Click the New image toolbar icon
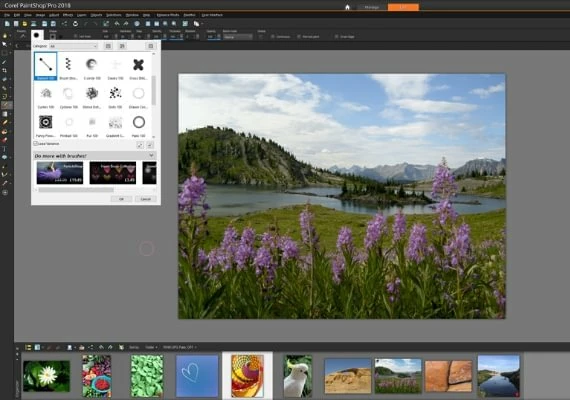Screen dimensions: 570x400 (x=7, y=24)
